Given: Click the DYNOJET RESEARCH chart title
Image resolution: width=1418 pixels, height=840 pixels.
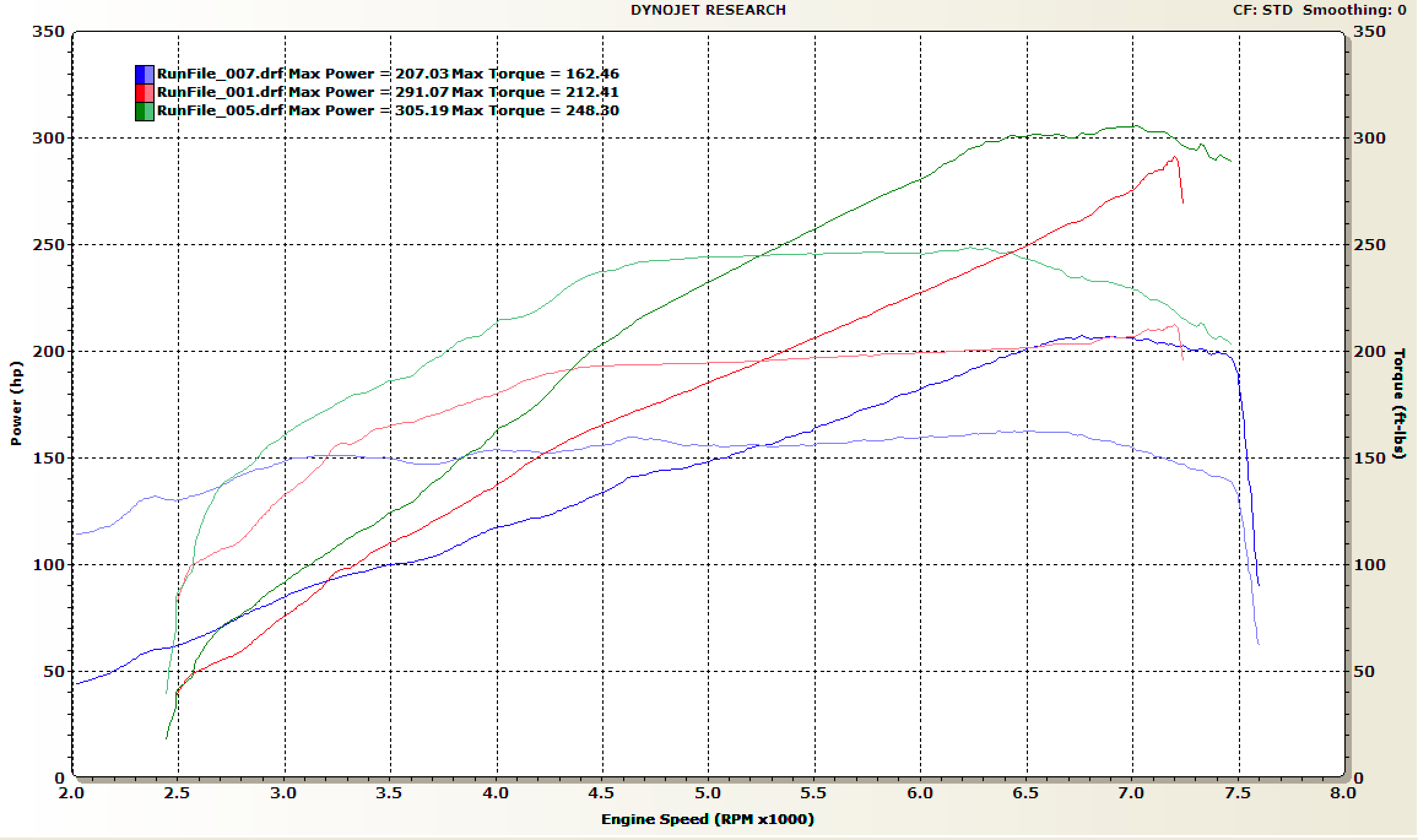Looking at the screenshot, I should tap(708, 10).
